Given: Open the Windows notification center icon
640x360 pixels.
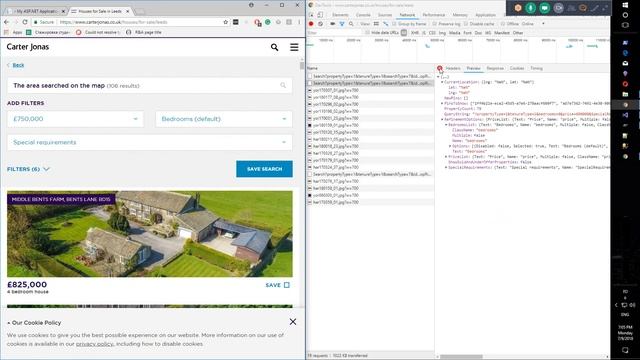Looking at the screenshot, I should click(x=625, y=350).
